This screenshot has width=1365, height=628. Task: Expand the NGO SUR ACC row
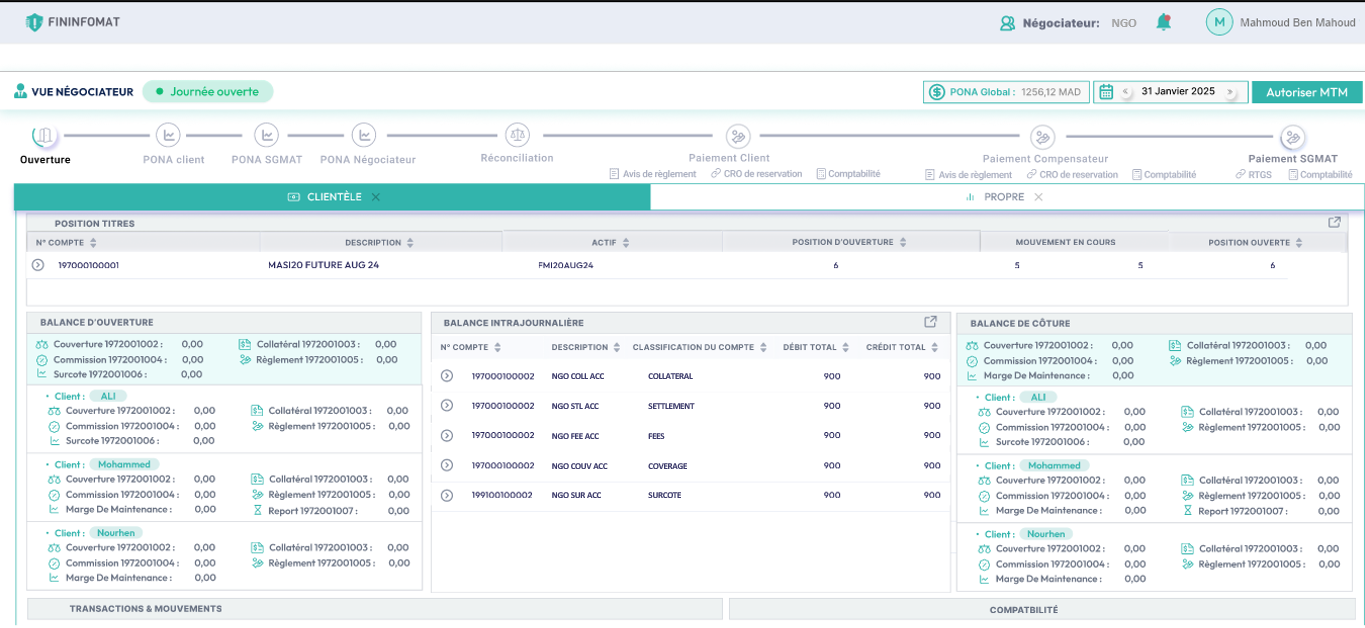point(447,495)
